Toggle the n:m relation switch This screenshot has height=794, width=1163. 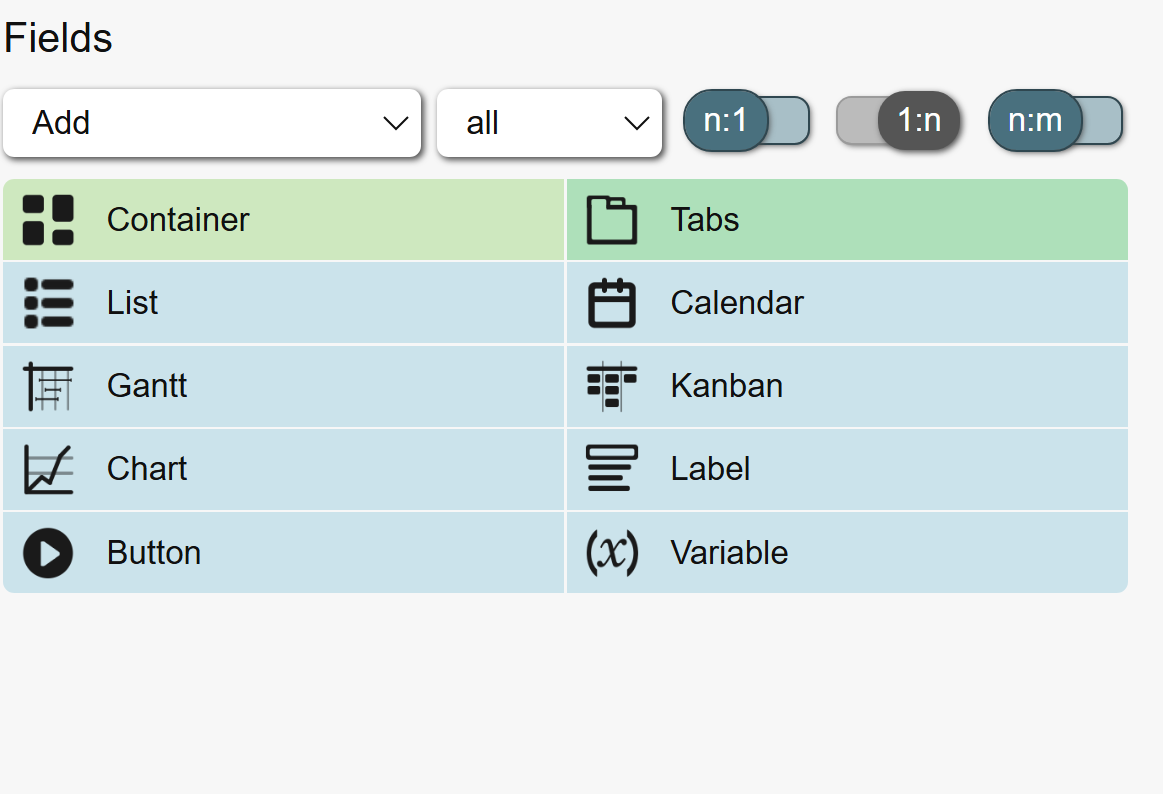pyautogui.click(x=1055, y=121)
